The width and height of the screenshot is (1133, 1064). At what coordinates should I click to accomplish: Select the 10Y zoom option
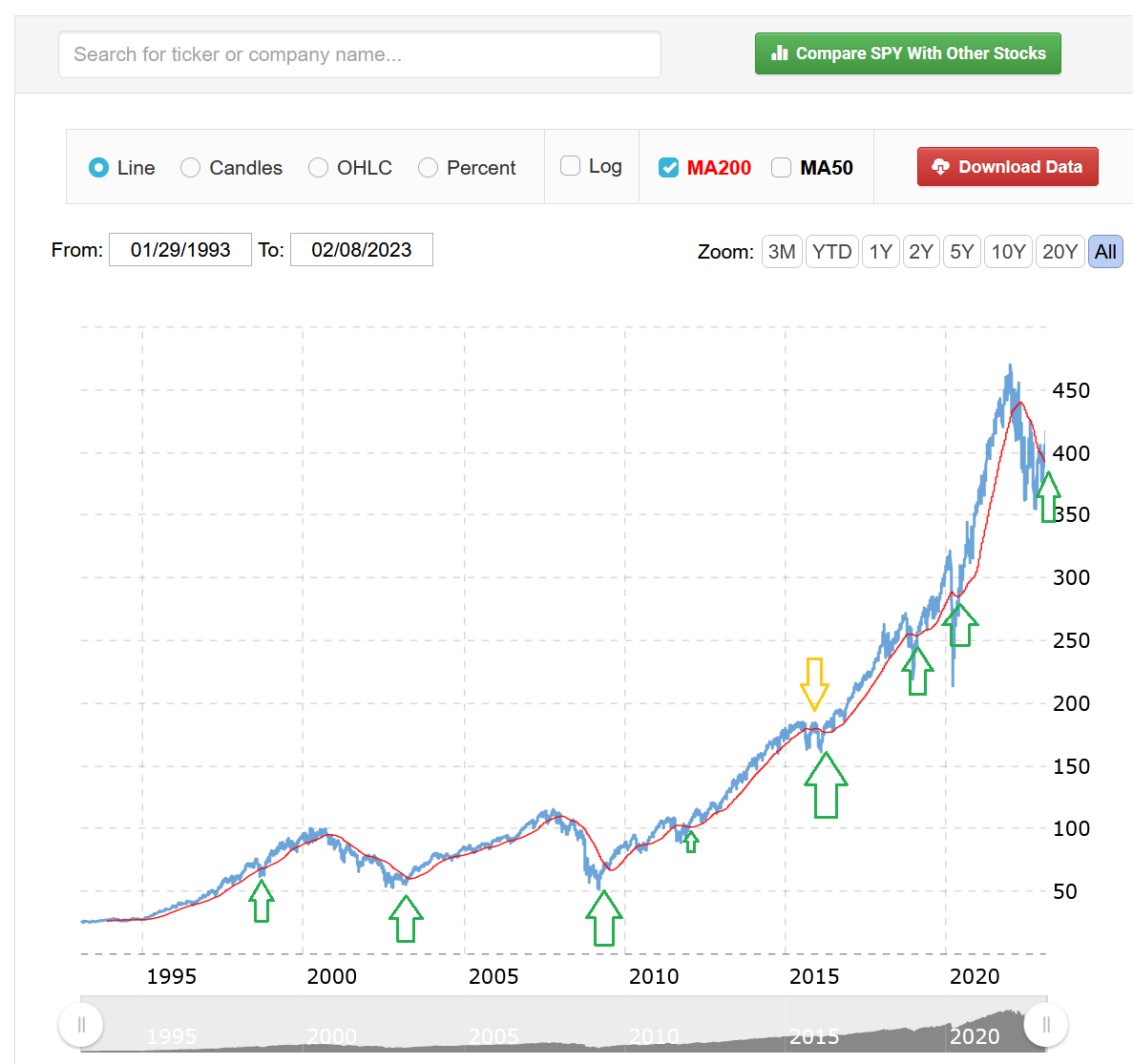coord(1008,252)
